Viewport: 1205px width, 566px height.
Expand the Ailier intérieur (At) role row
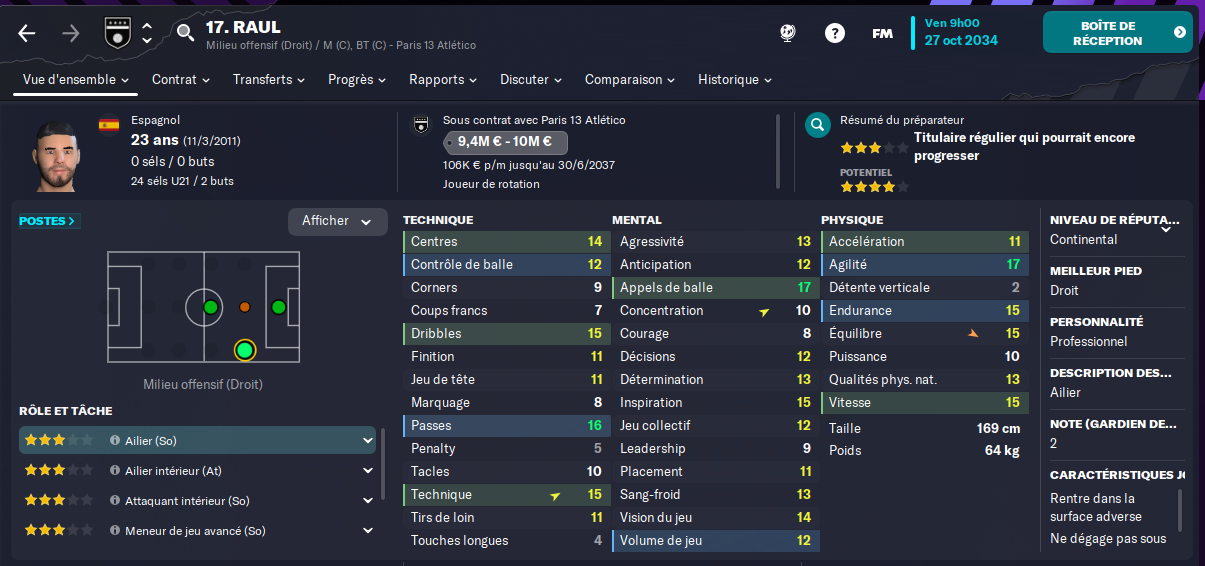point(198,470)
